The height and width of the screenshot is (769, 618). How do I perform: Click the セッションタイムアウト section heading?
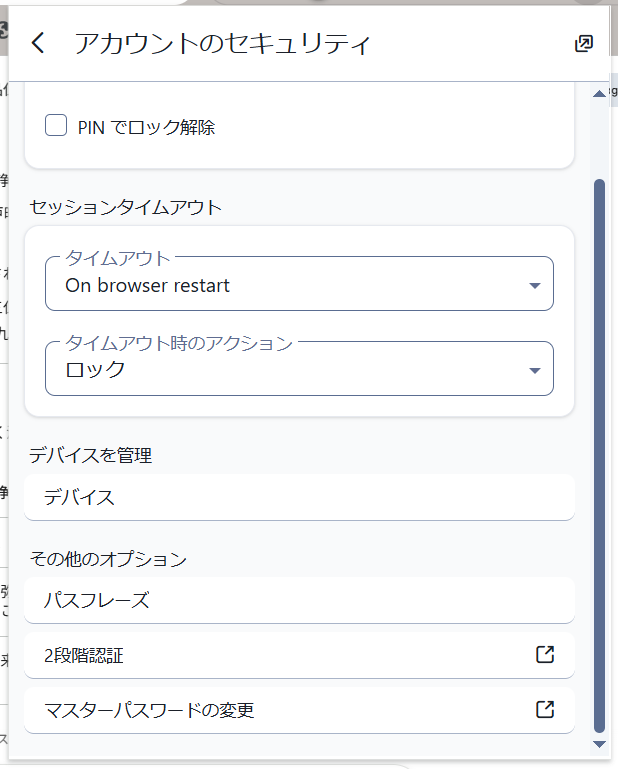(x=126, y=207)
